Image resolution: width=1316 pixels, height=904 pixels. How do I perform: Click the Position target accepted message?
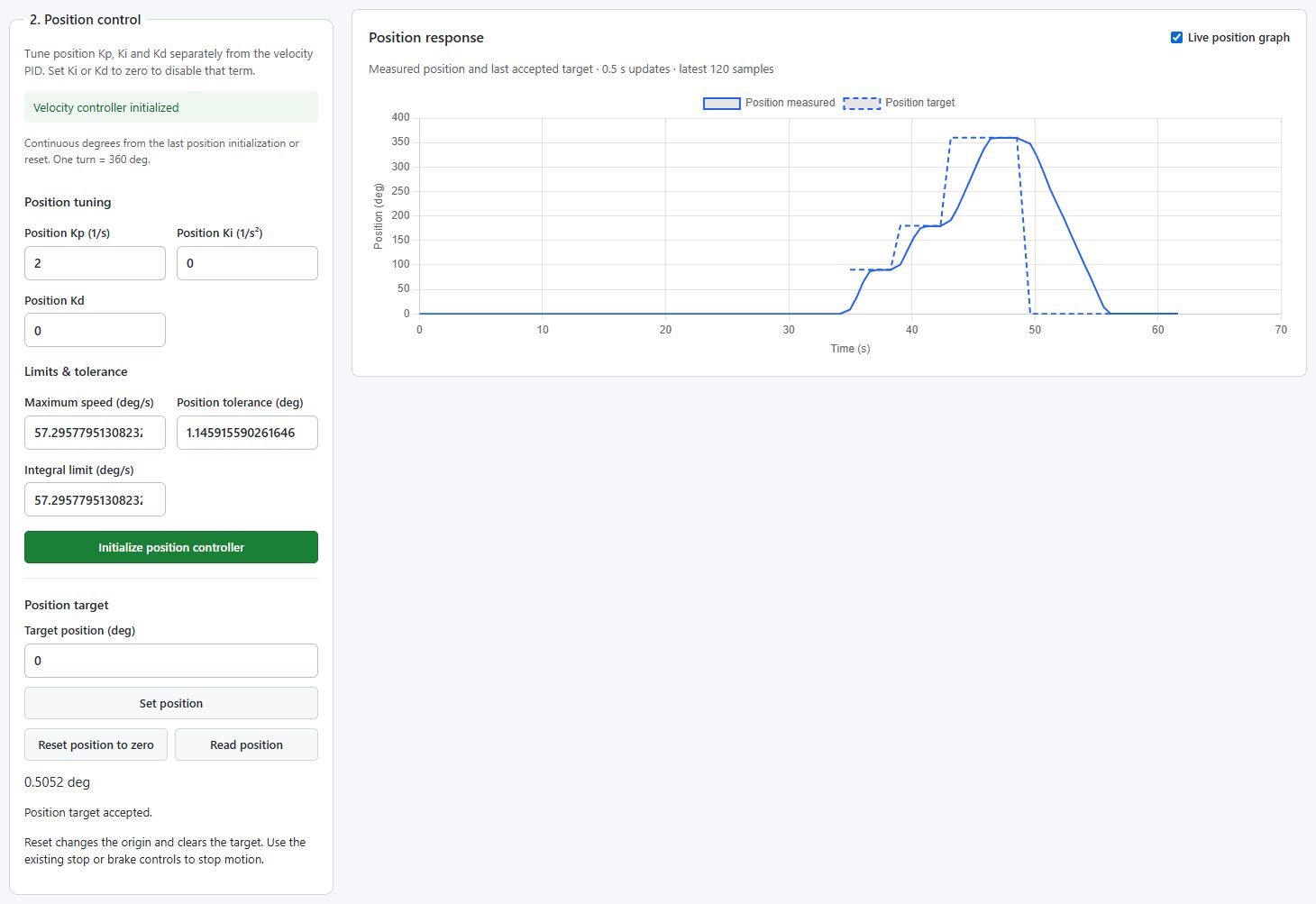pos(88,812)
